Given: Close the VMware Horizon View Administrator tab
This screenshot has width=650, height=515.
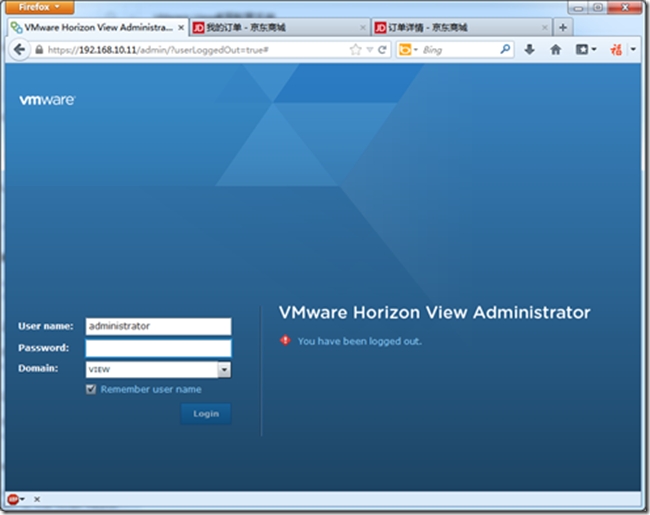Looking at the screenshot, I should tap(181, 28).
